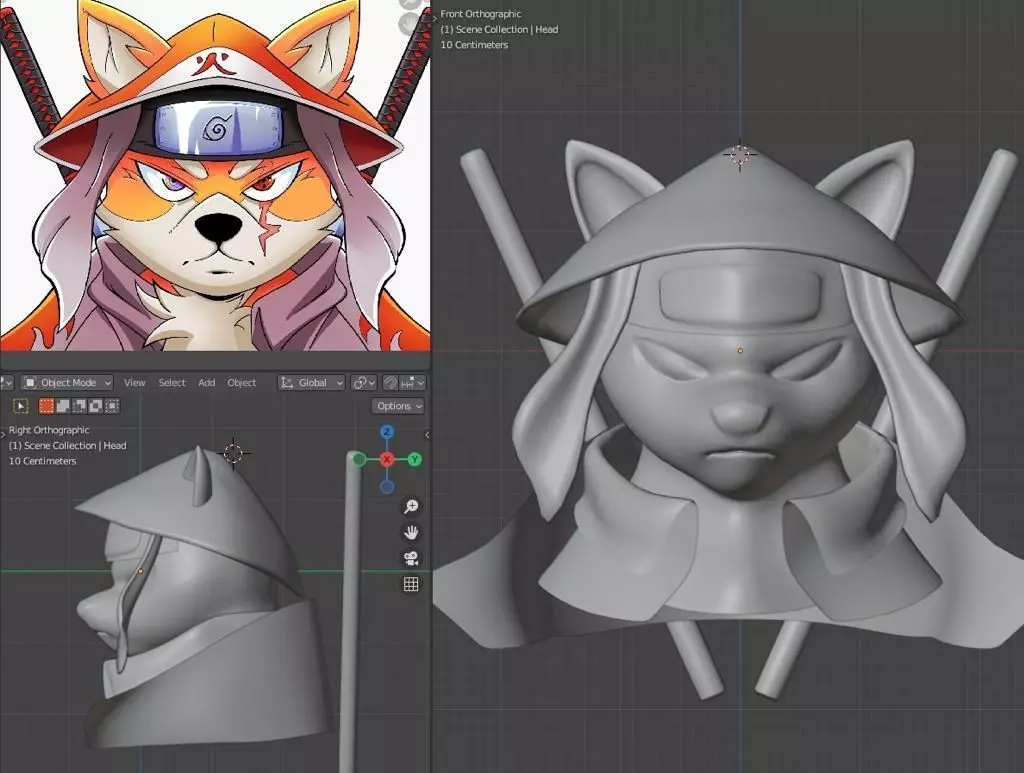Choose the Subtract Selection mode icon

(x=79, y=406)
